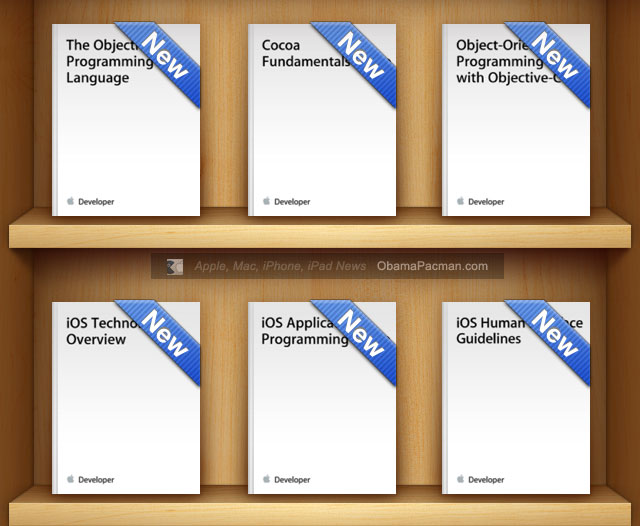Image resolution: width=640 pixels, height=526 pixels.
Task: Click the Apple logo on iOS Human Interface Guidelines
Action: (x=460, y=479)
